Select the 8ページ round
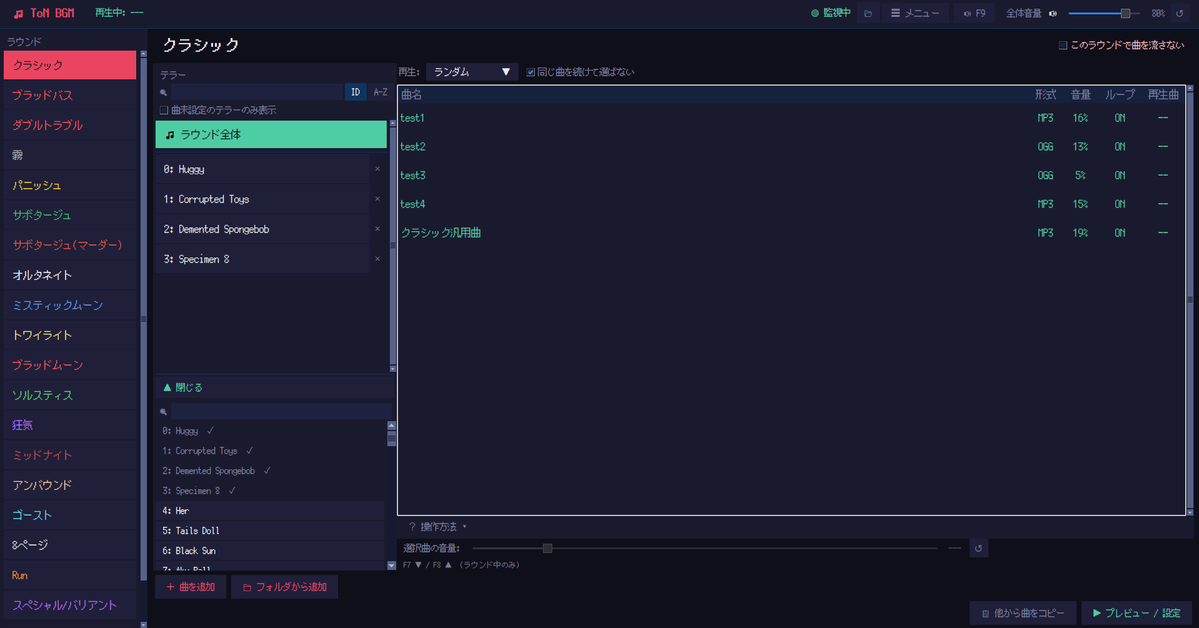 click(x=70, y=545)
